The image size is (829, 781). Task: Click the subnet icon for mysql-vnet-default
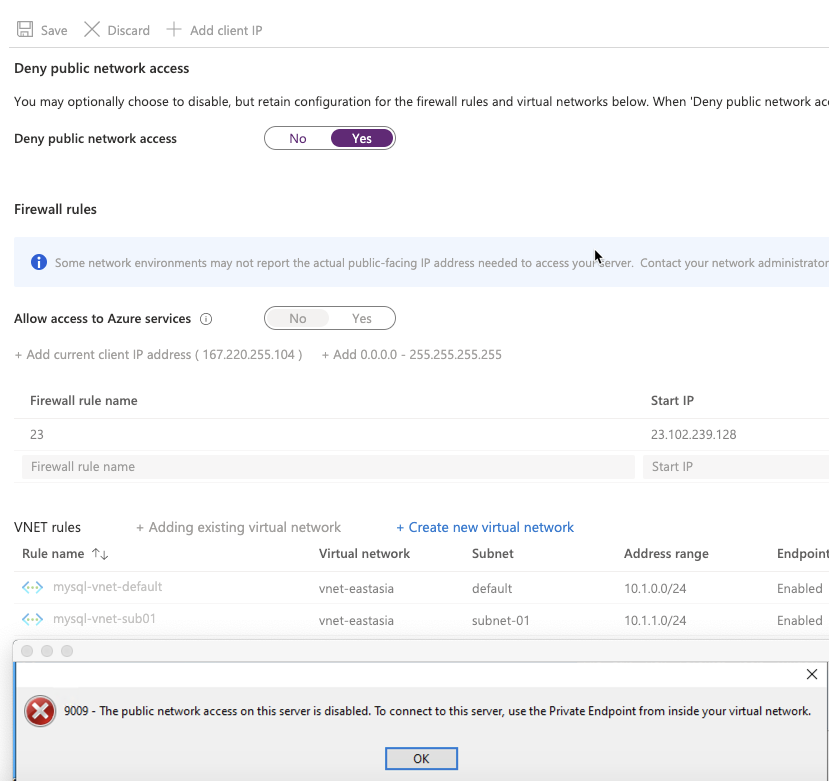click(32, 587)
